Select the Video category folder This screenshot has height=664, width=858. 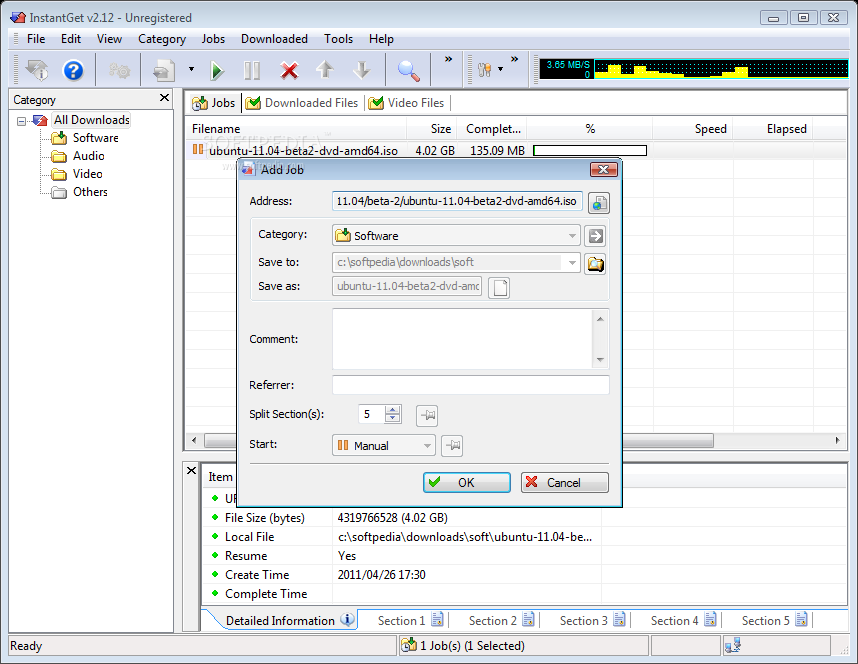coord(88,174)
